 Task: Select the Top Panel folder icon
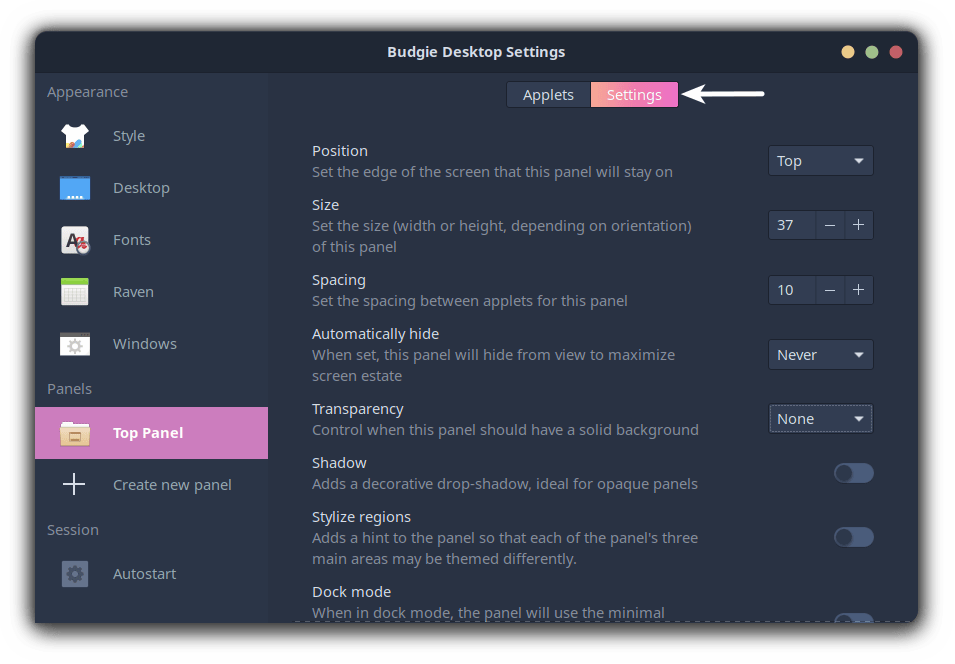(75, 433)
